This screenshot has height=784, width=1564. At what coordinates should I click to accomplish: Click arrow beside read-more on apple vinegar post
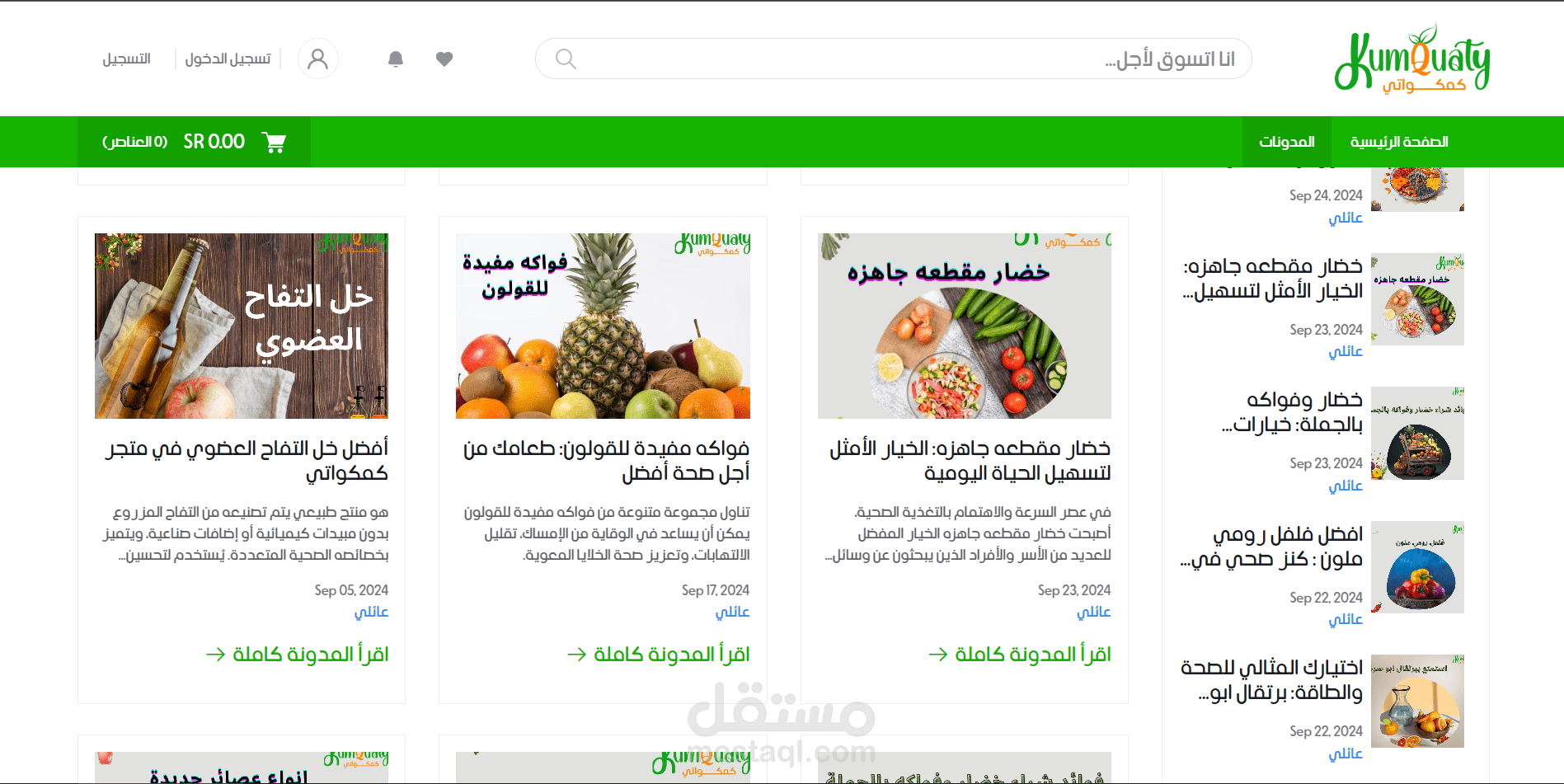pyautogui.click(x=216, y=655)
